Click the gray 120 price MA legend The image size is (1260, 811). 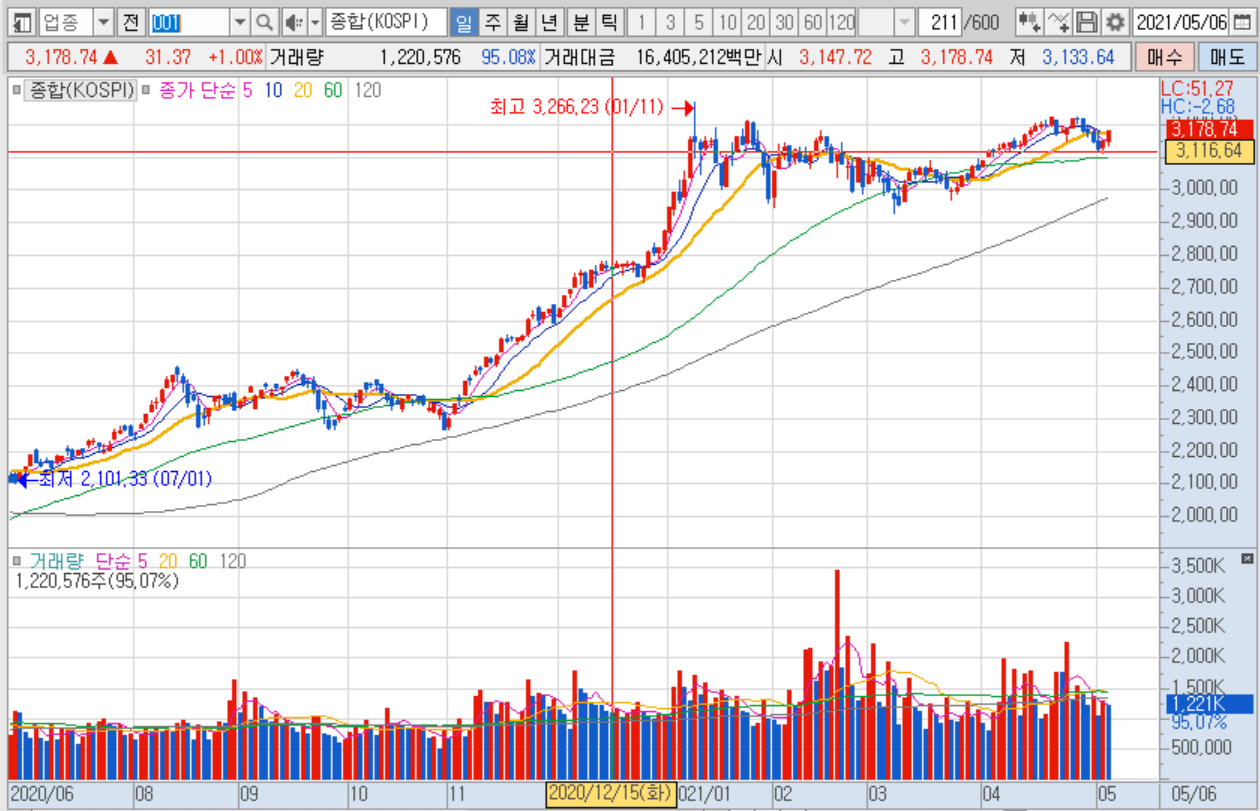click(x=367, y=91)
